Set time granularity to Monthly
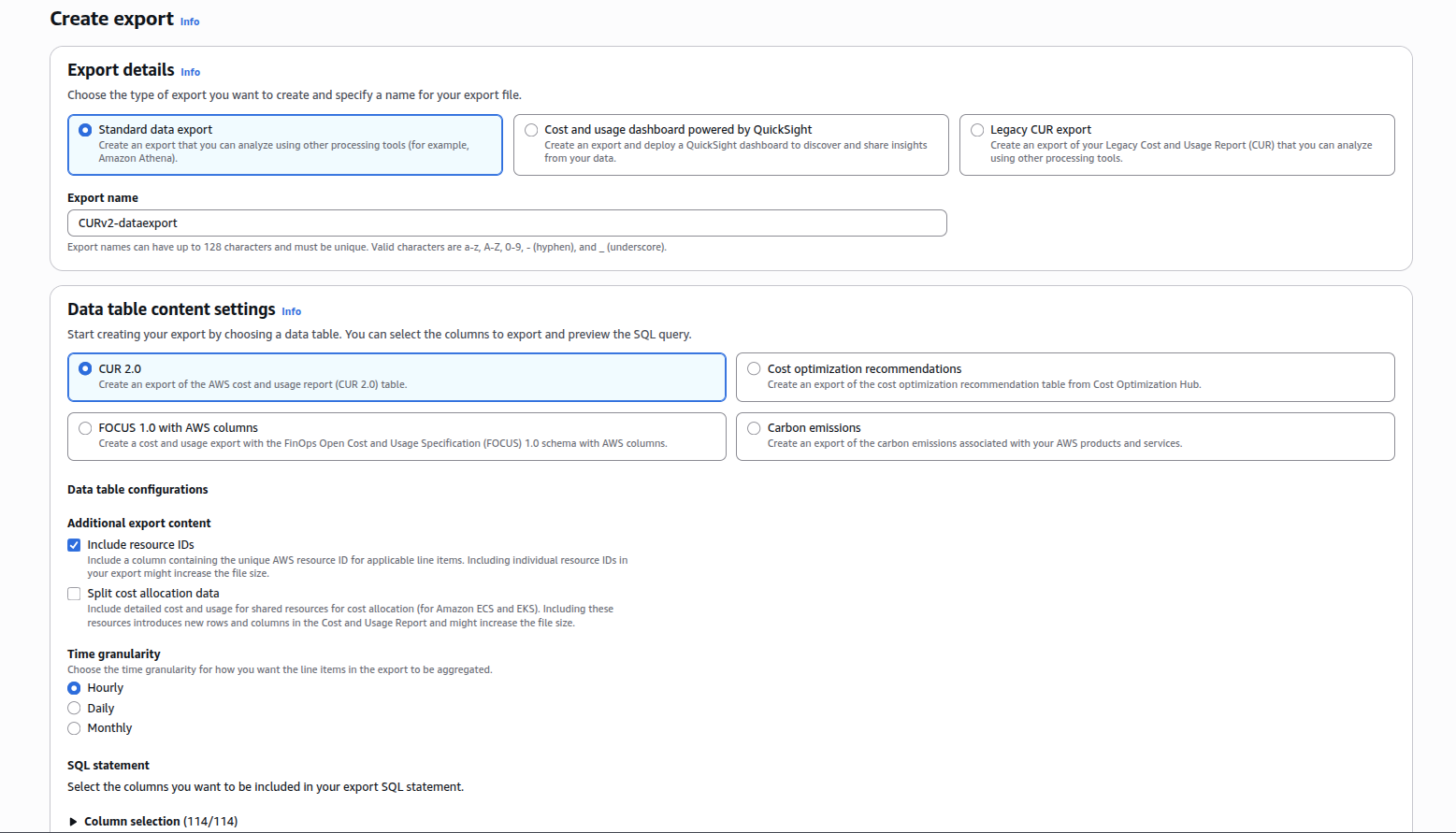1456x833 pixels. (74, 727)
